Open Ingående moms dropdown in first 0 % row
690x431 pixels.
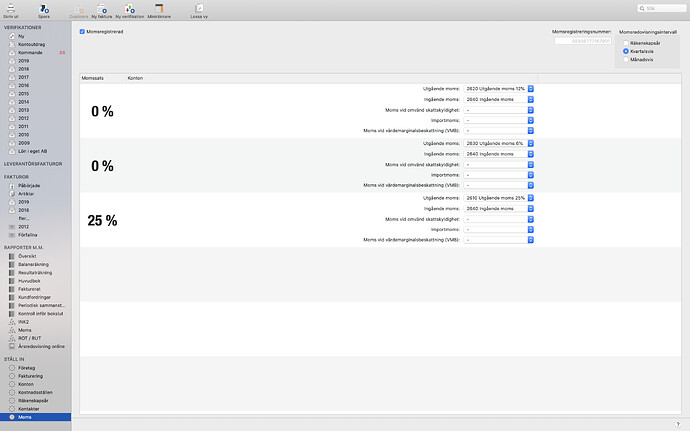pyautogui.click(x=499, y=99)
